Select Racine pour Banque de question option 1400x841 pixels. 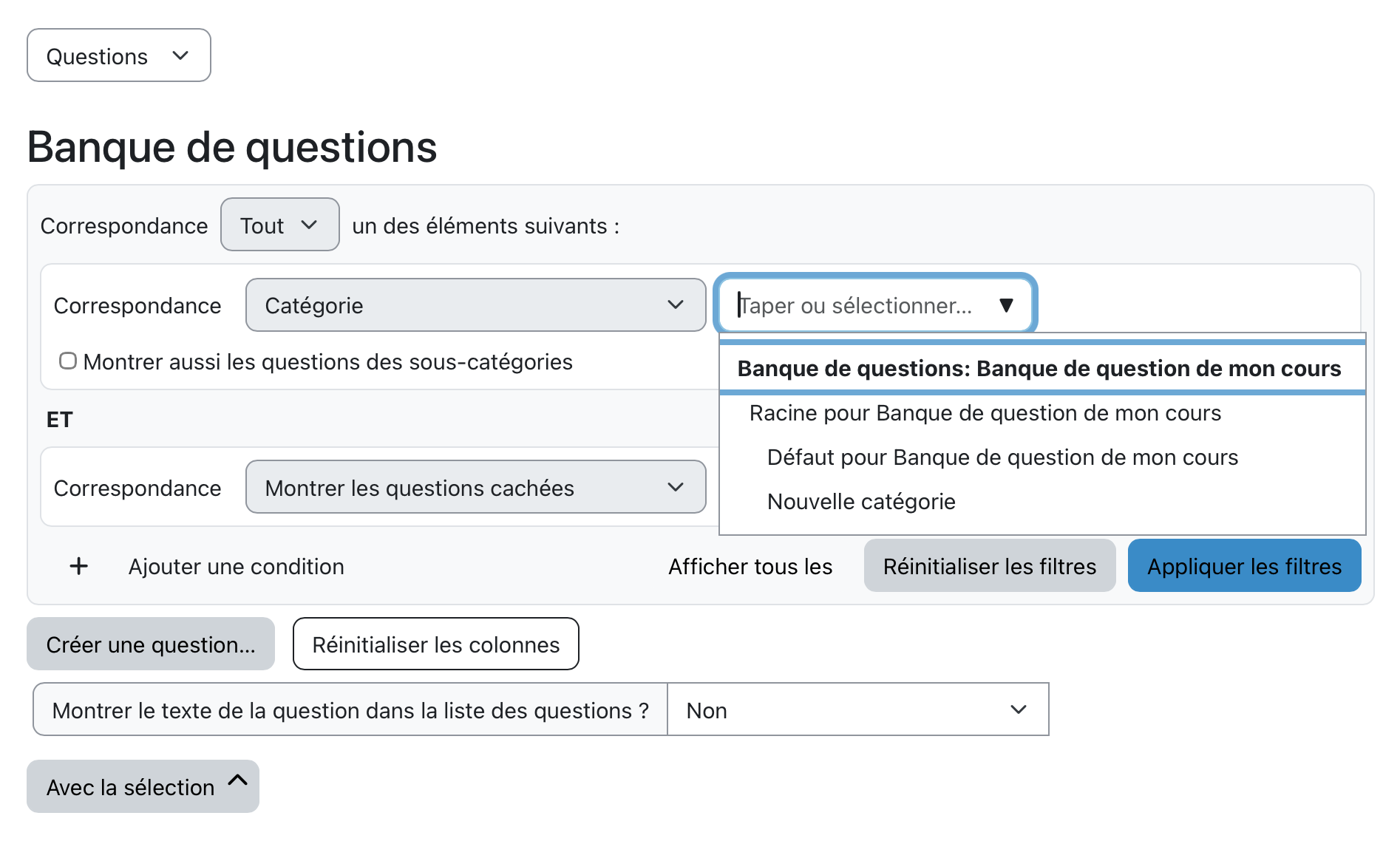click(985, 413)
